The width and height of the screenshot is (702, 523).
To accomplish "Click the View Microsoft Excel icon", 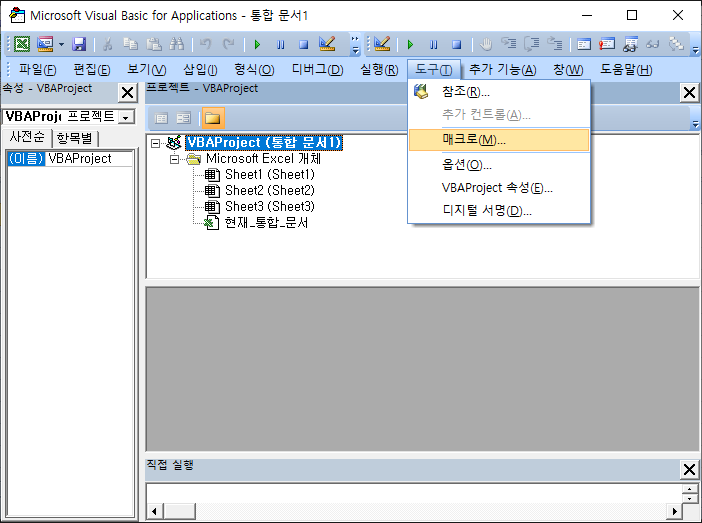I will click(x=22, y=44).
